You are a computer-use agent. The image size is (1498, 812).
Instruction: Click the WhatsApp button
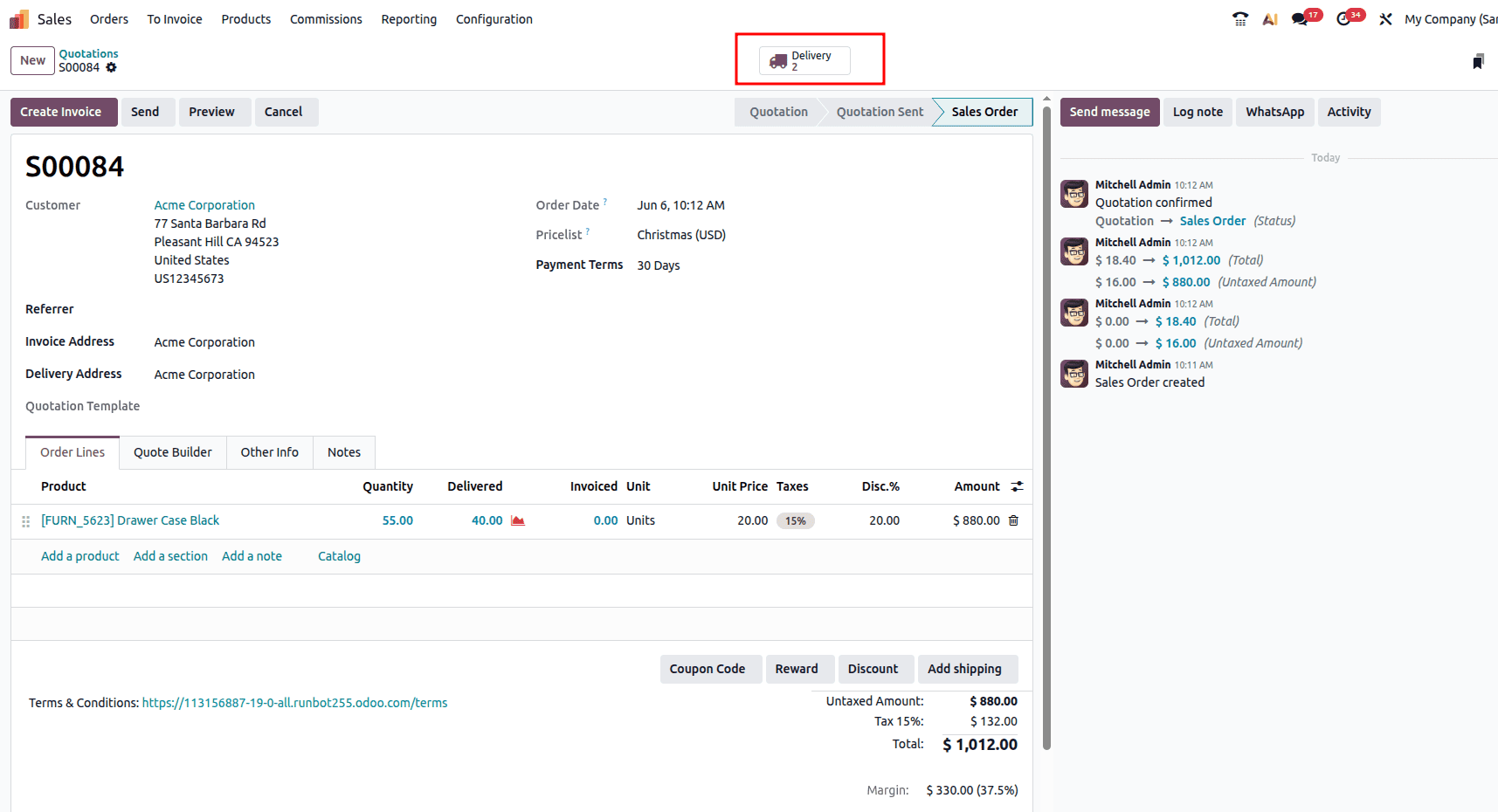tap(1274, 112)
